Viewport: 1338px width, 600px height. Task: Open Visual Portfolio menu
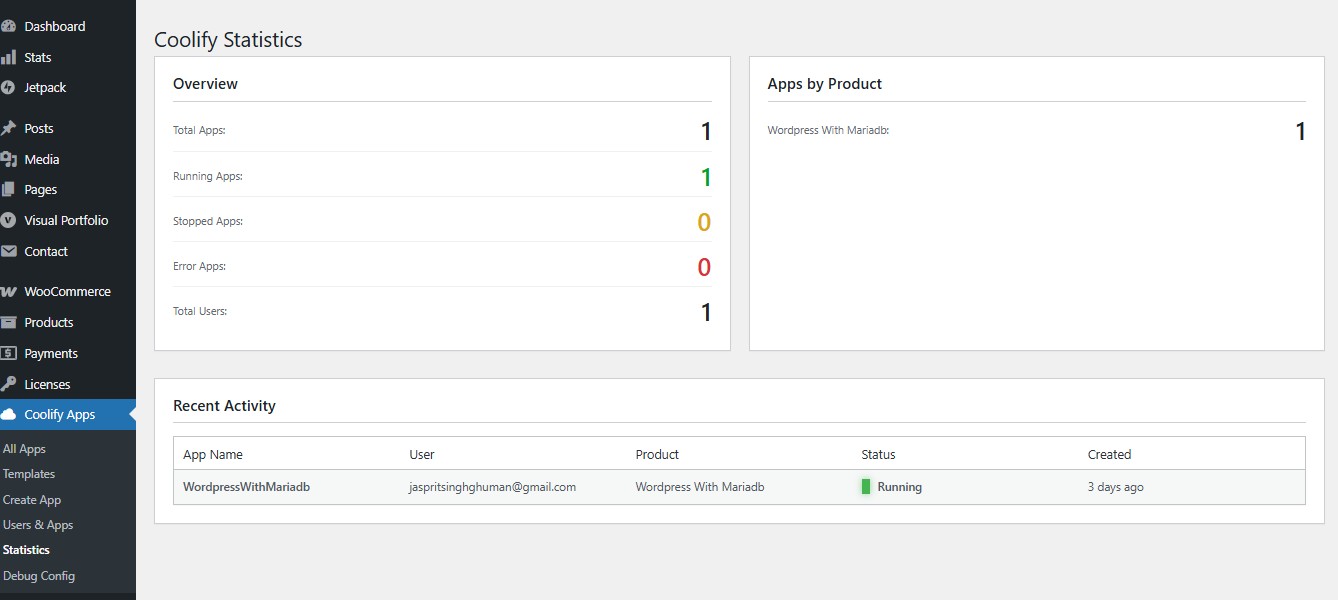click(x=68, y=220)
